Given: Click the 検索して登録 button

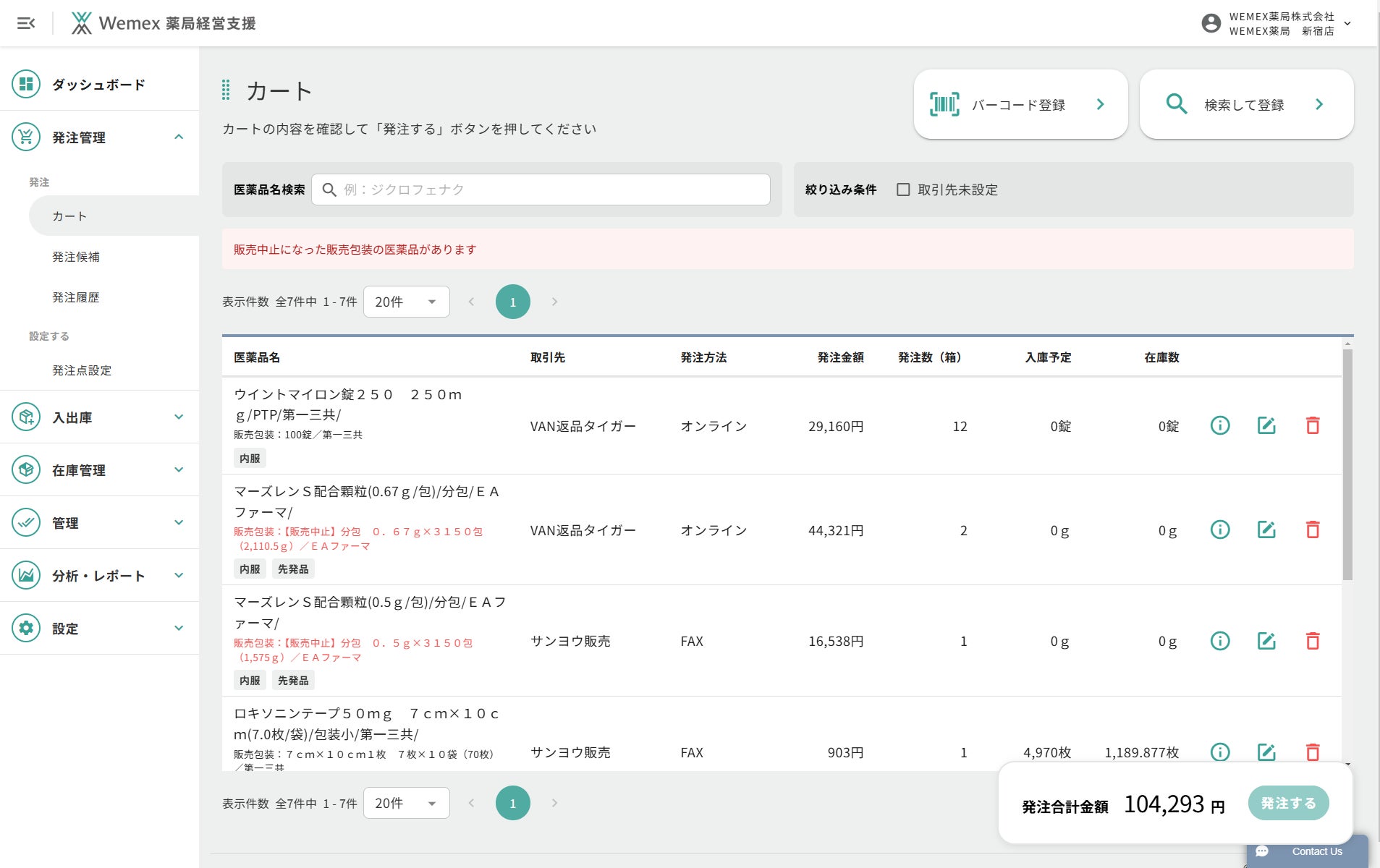Looking at the screenshot, I should 1246,104.
